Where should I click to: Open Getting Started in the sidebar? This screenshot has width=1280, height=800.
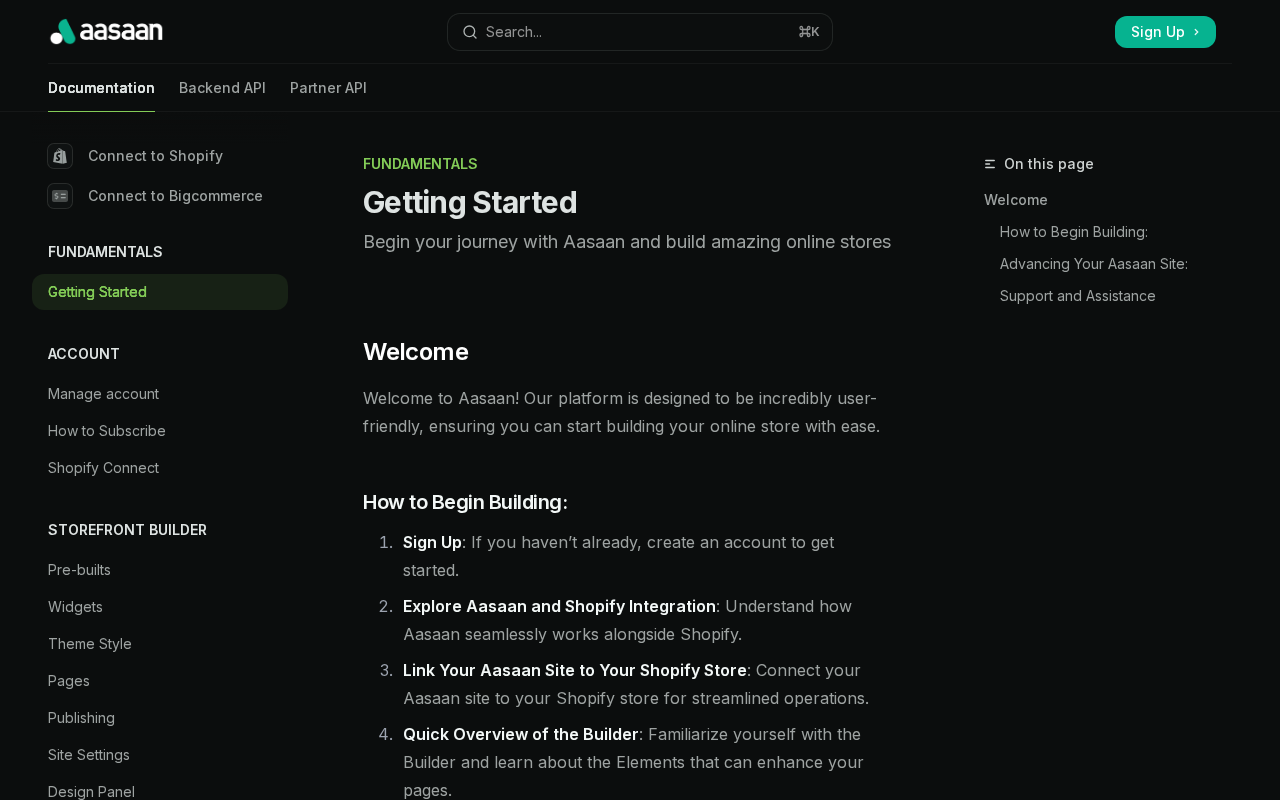pyautogui.click(x=160, y=292)
